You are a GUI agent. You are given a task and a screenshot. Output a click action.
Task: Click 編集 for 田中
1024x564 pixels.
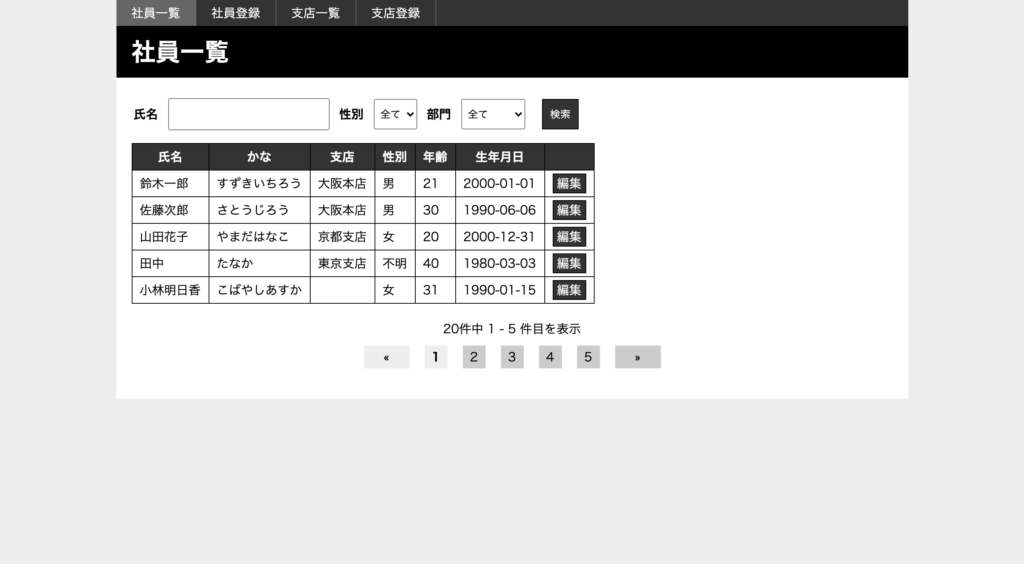[x=569, y=264]
